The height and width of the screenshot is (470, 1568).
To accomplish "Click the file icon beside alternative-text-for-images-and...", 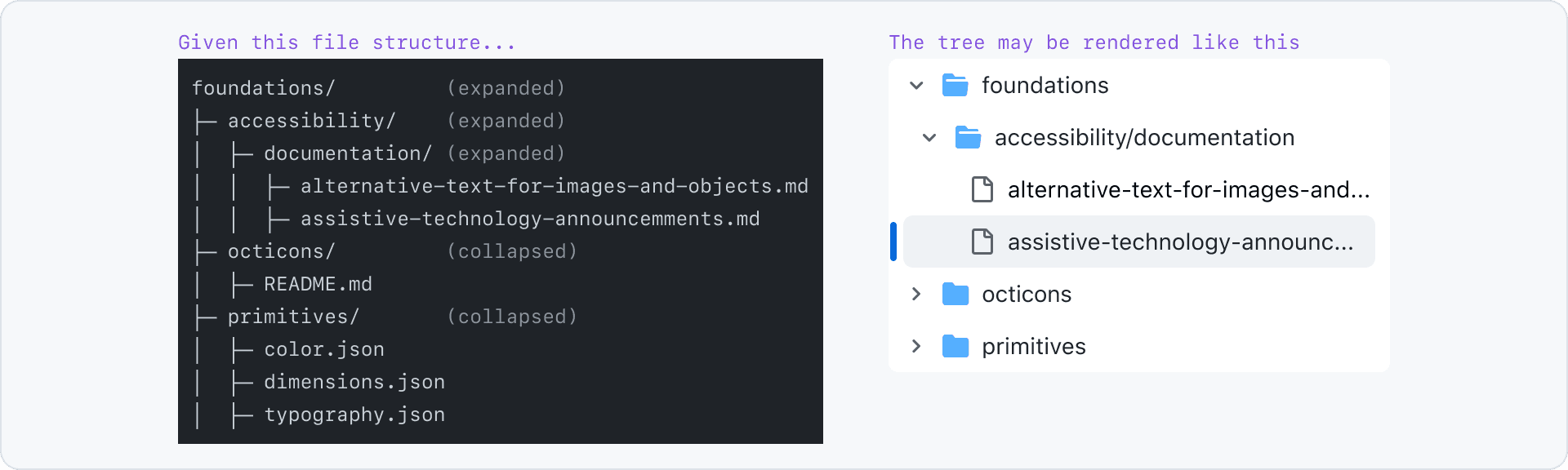I will [x=982, y=189].
